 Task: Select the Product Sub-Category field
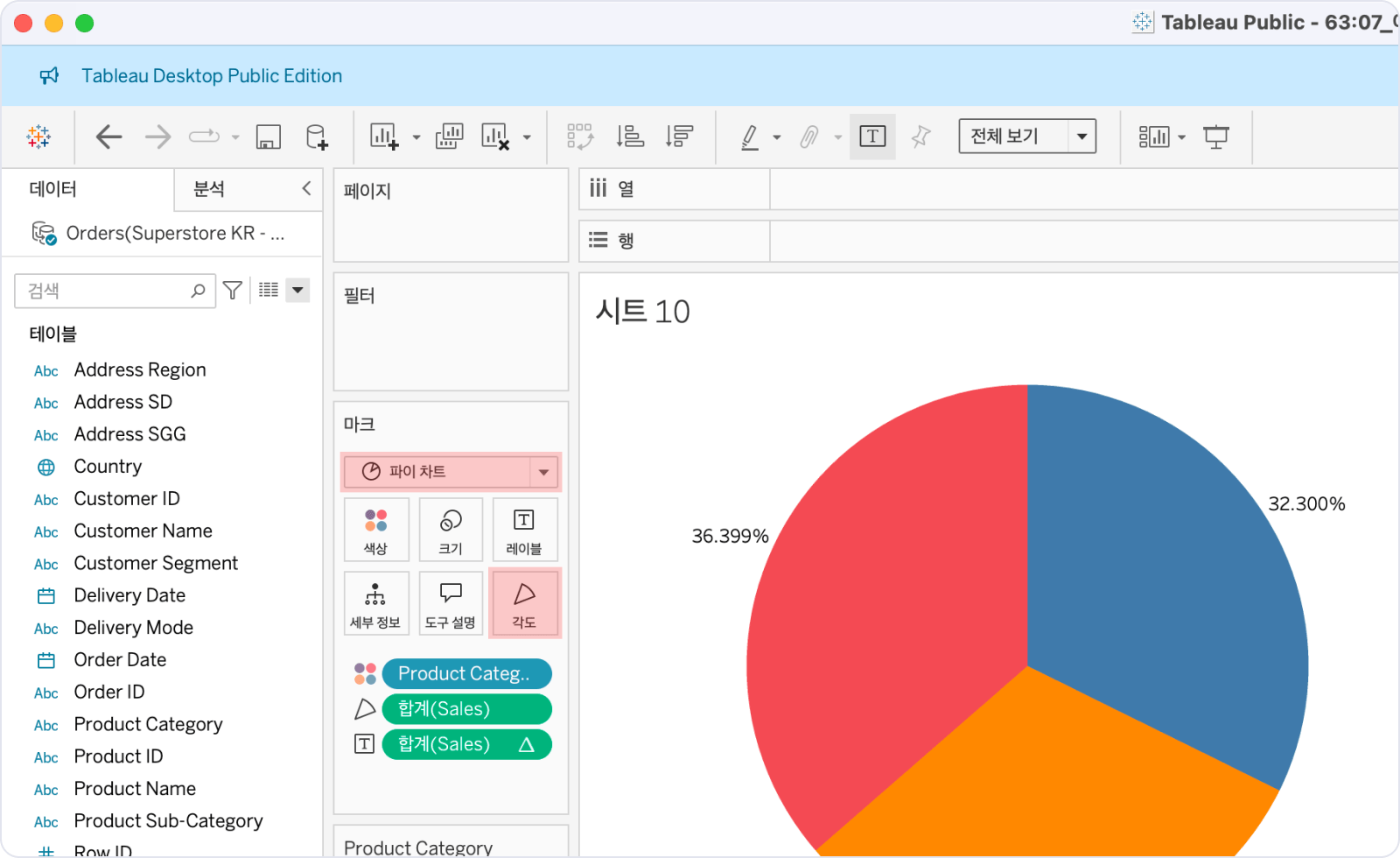pos(168,821)
